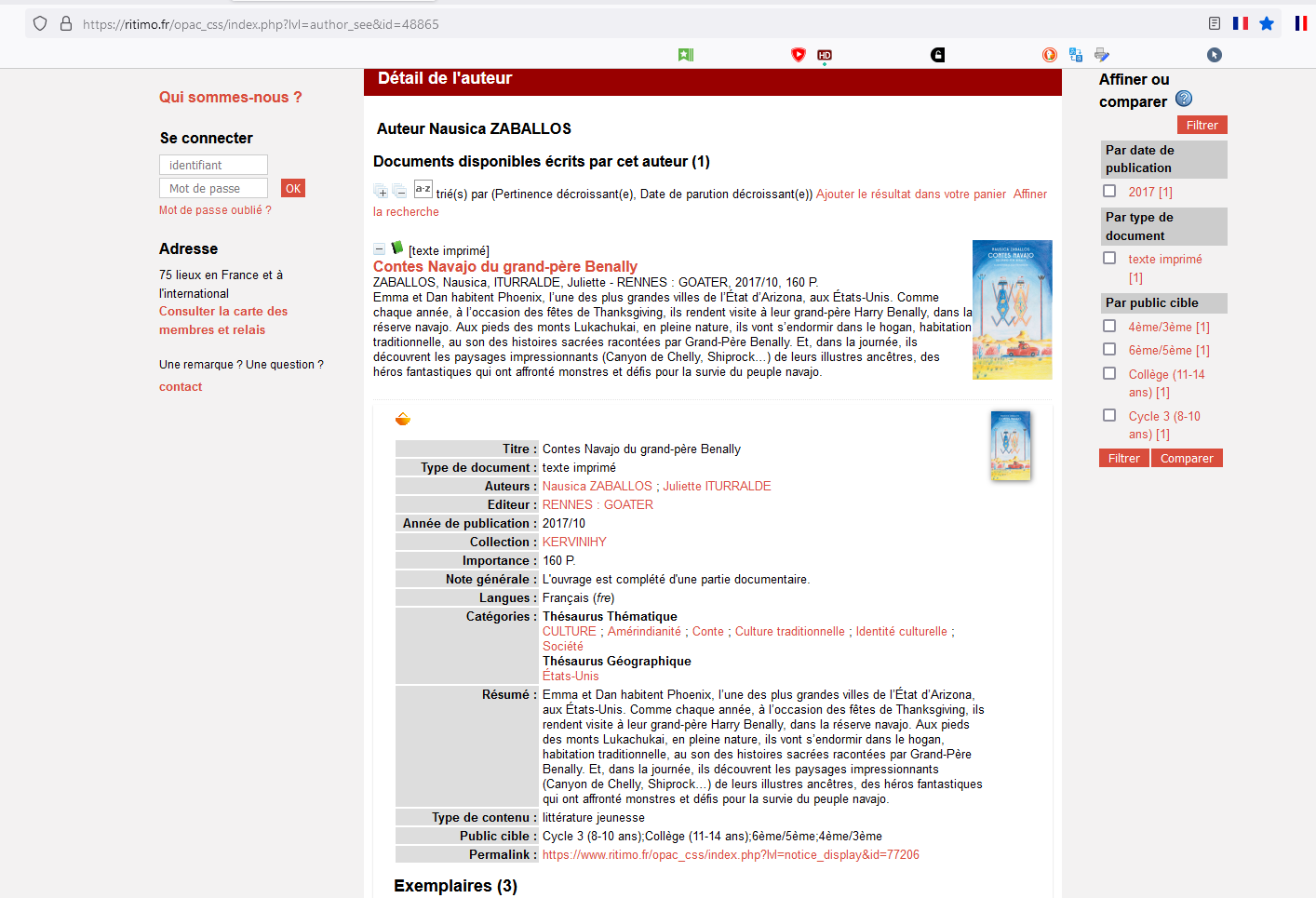Viewport: 1316px width, 898px height.
Task: Click the Mot de passe field
Action: point(213,188)
